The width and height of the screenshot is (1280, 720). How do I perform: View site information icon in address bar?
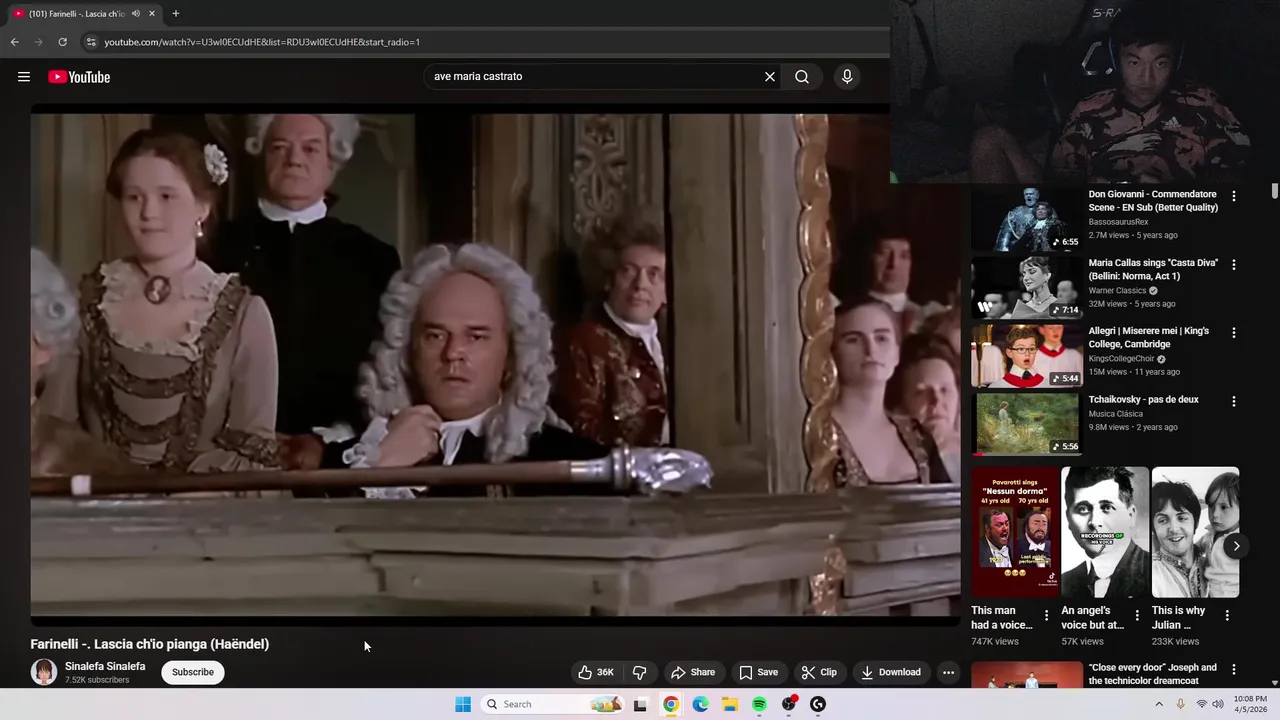[91, 42]
